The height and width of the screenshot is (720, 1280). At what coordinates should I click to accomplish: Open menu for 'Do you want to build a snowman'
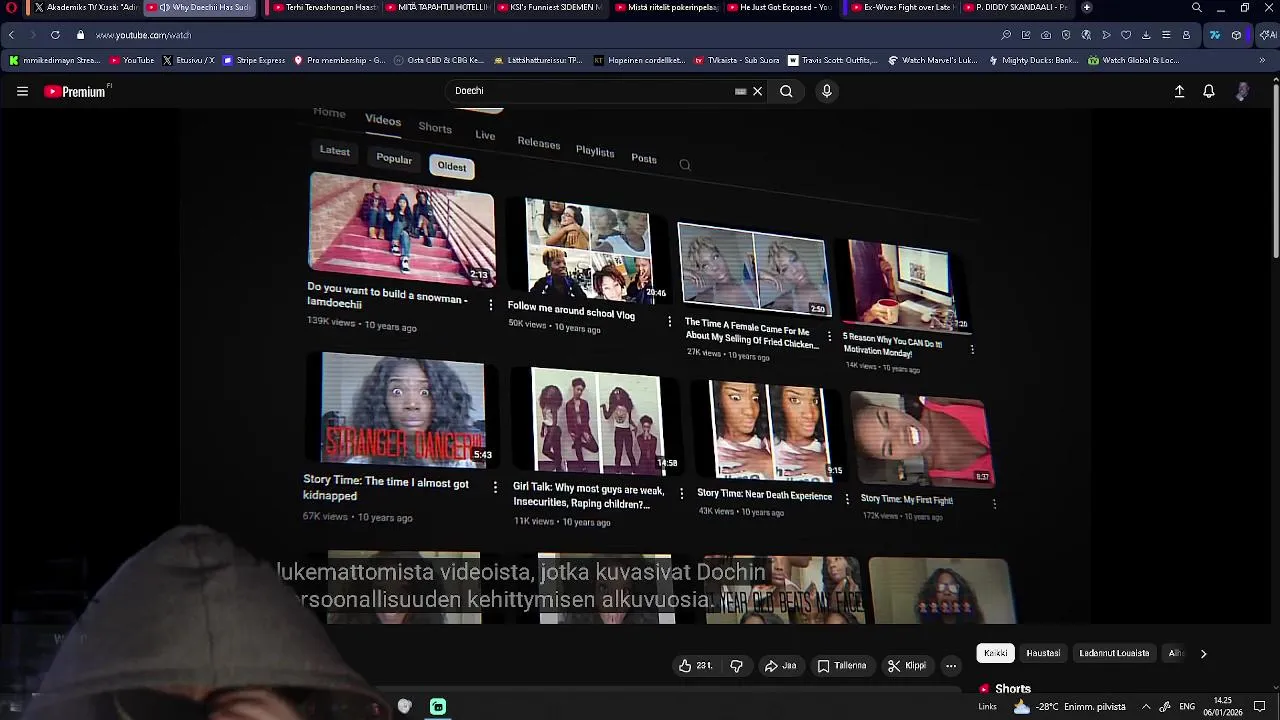490,304
